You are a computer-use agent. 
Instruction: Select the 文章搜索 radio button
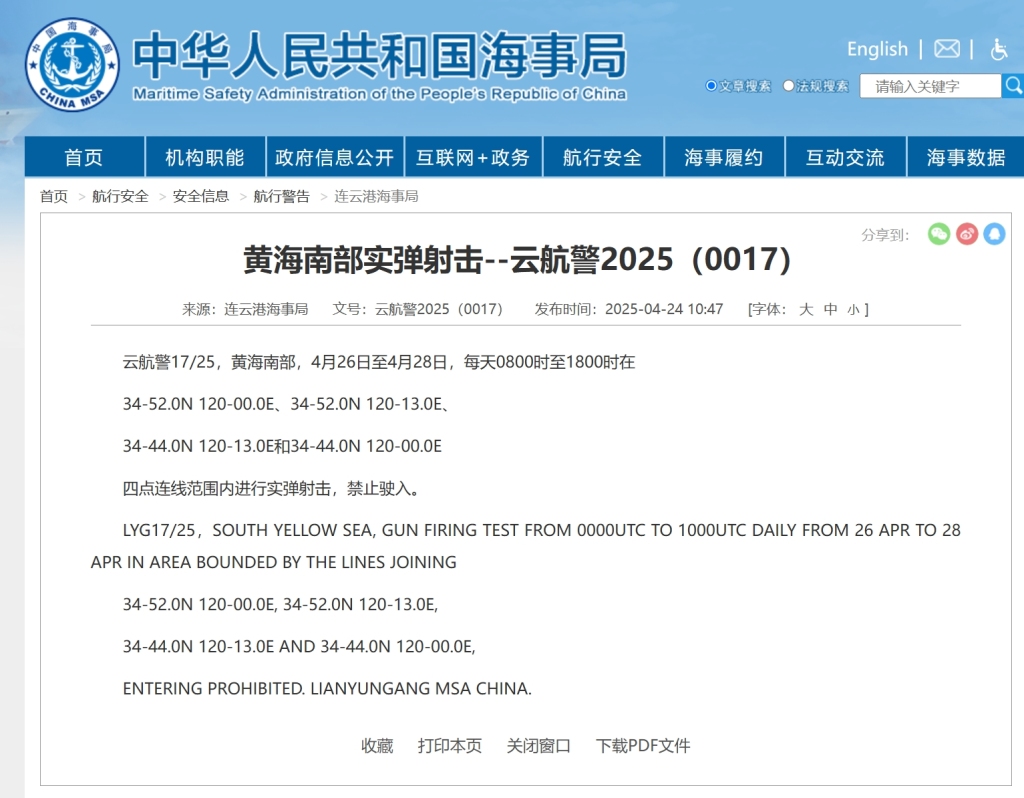tap(711, 86)
